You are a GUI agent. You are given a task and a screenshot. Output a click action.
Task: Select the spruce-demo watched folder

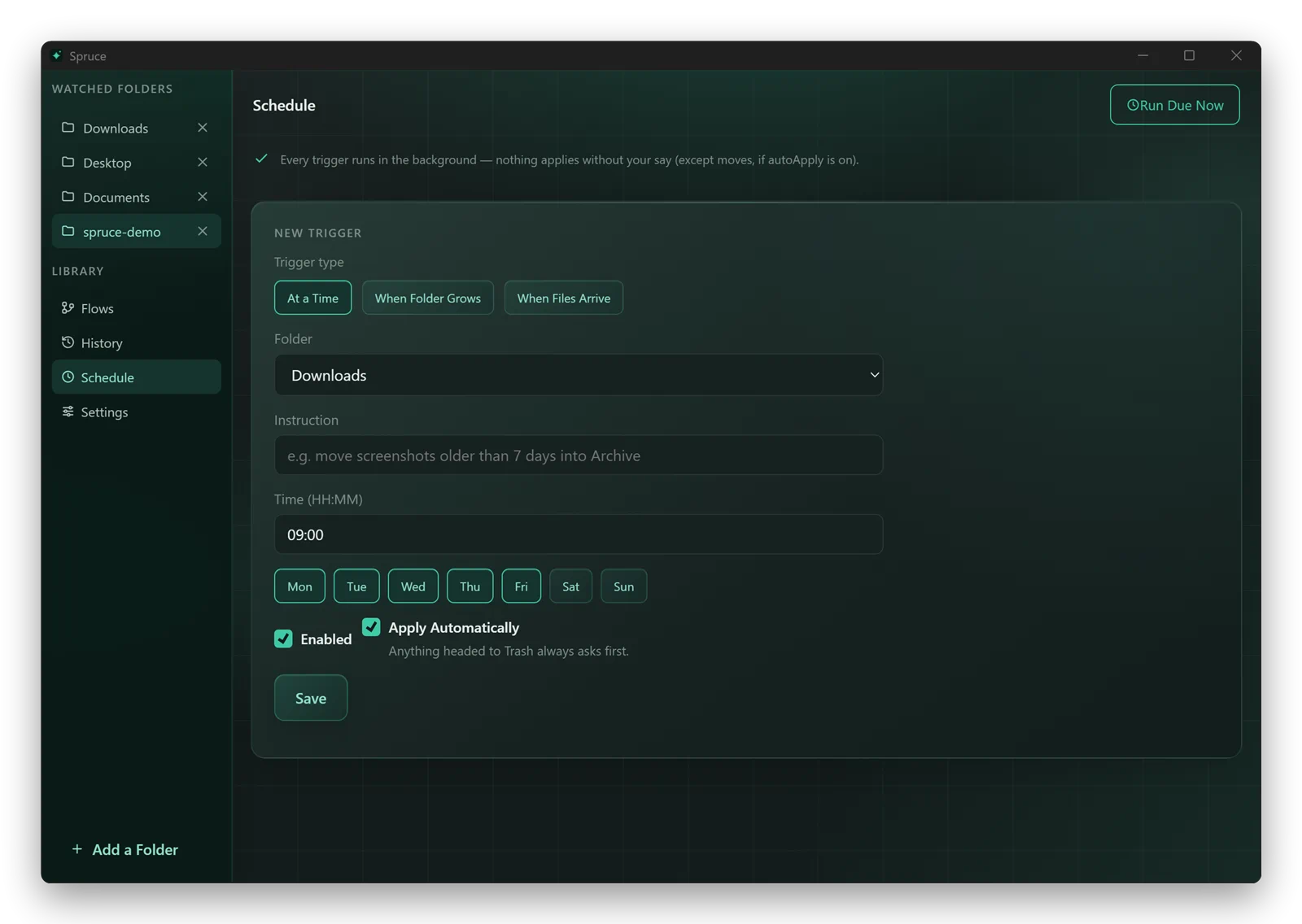137,231
